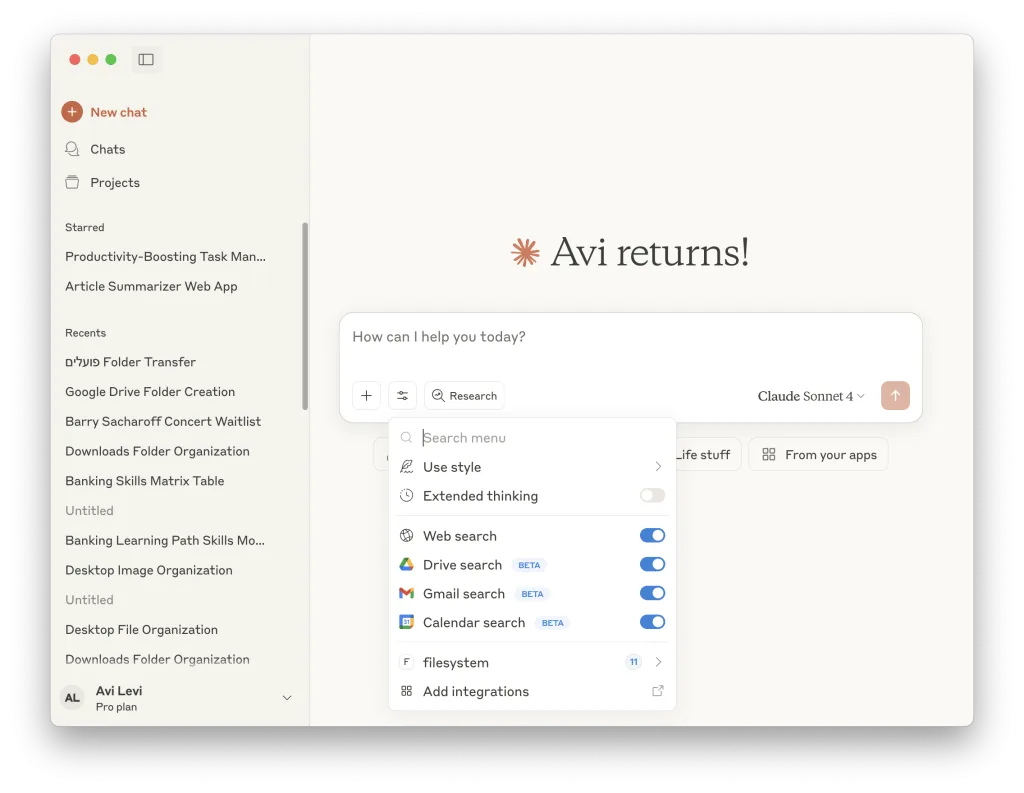Click the Calendar search BETA badge
Screen dimensions: 1024x793
point(552,623)
